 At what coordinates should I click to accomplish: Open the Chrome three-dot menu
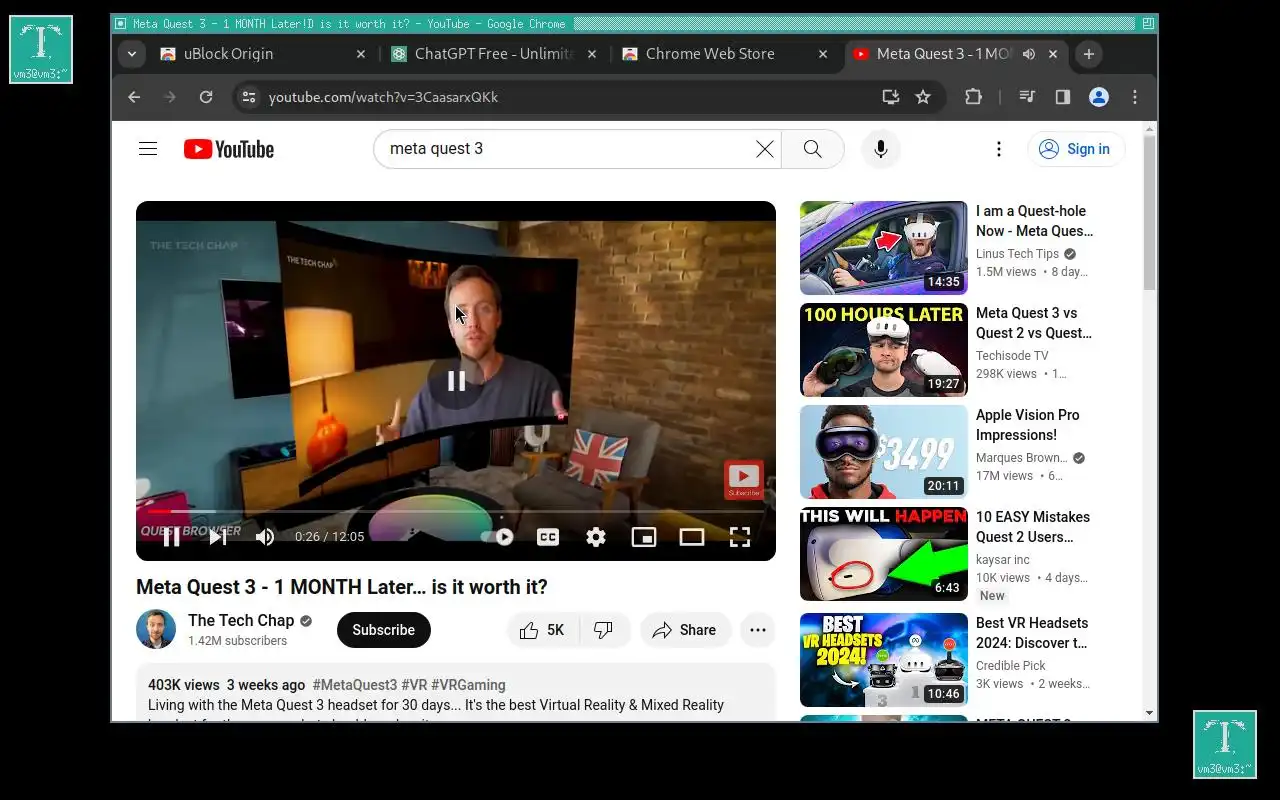point(1135,97)
